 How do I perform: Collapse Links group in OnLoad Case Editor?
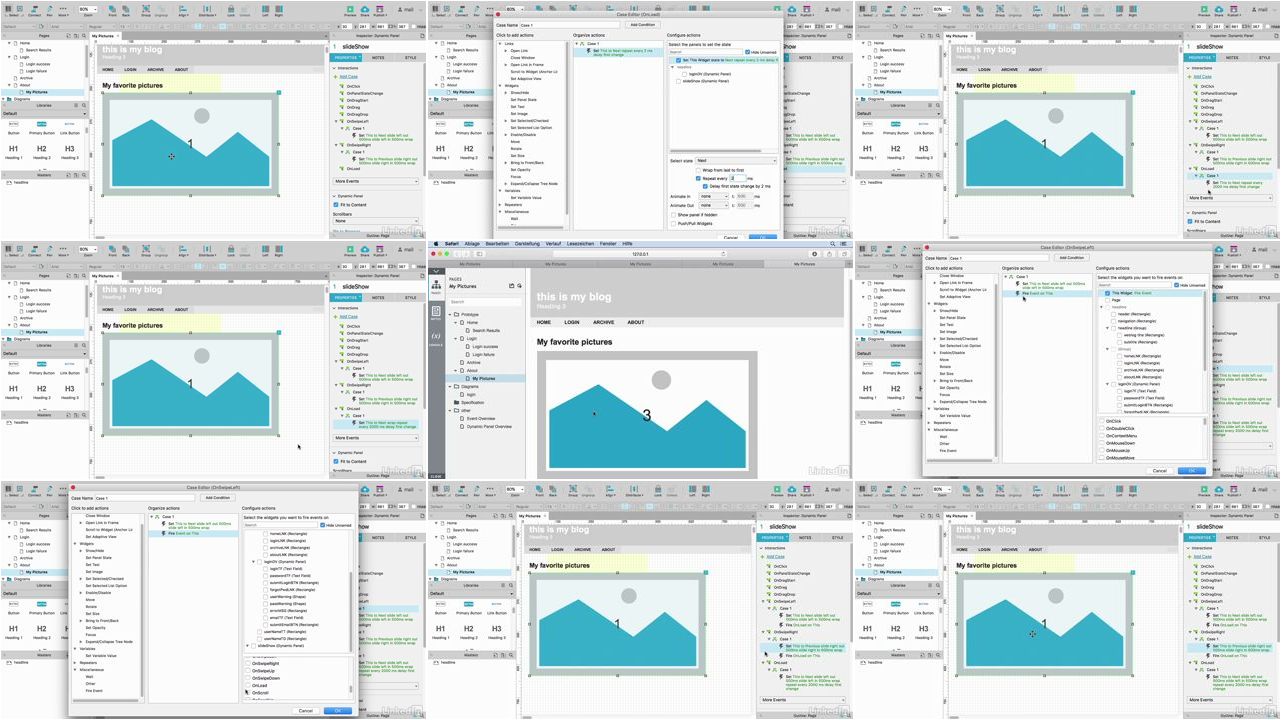coord(500,44)
